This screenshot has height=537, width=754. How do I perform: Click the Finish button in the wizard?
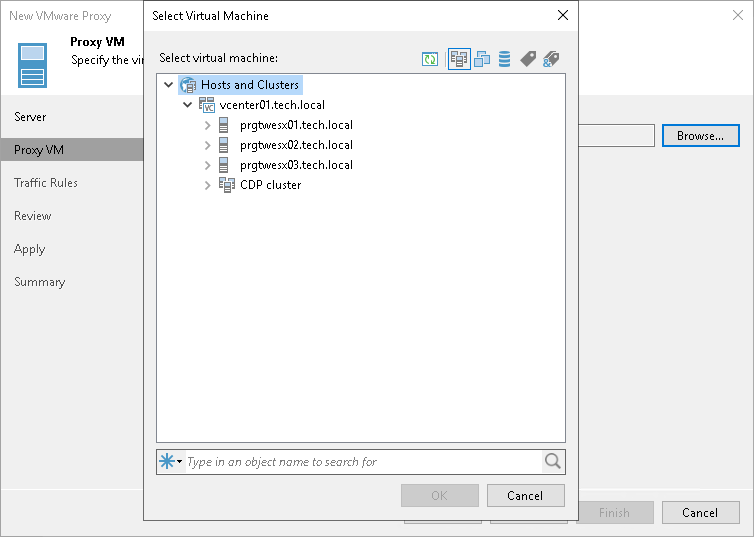tap(615, 513)
